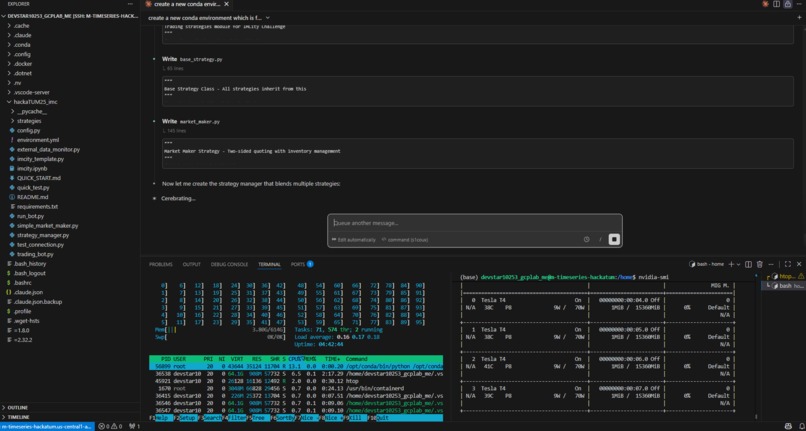
Task: Split the terminal
Action: [x=748, y=264]
